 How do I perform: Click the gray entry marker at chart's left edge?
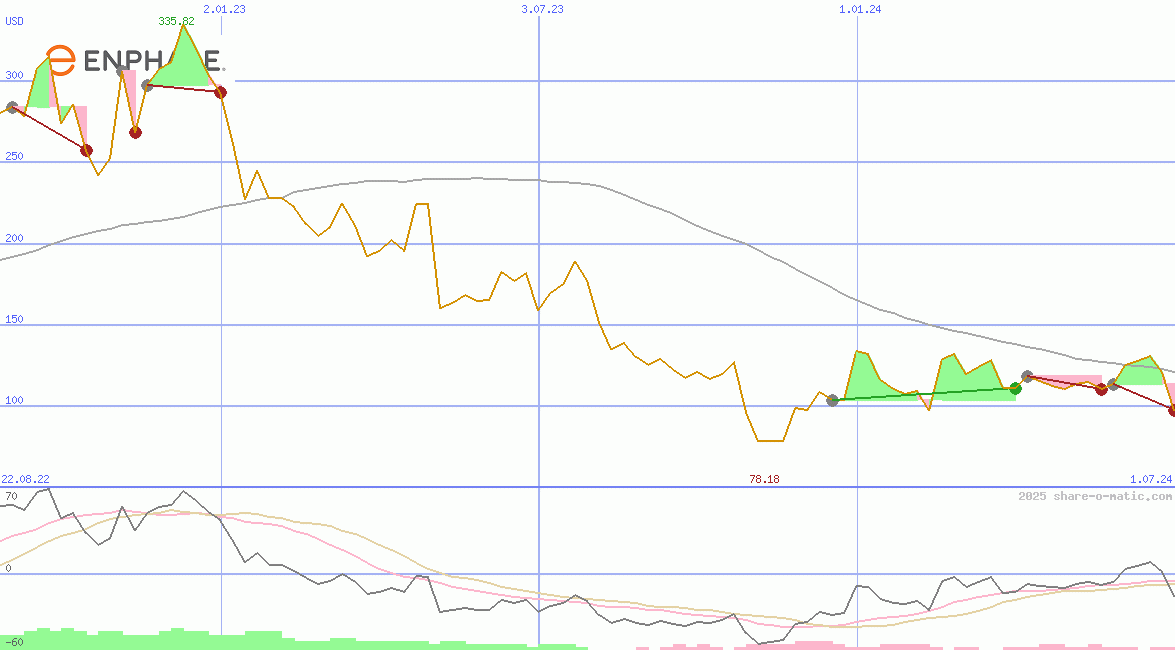point(12,108)
